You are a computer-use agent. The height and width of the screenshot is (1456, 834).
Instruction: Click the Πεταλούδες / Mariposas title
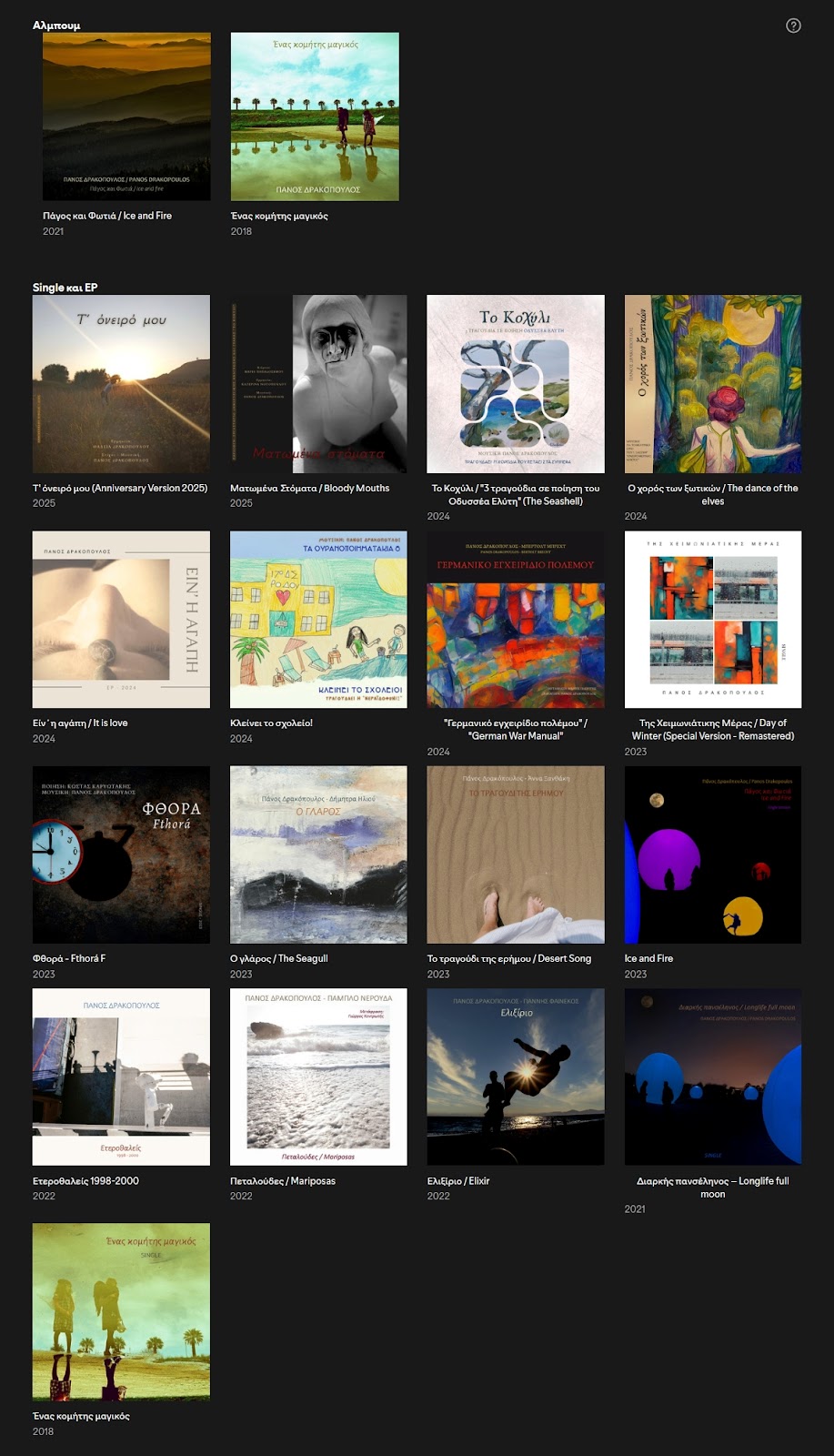tap(283, 1181)
